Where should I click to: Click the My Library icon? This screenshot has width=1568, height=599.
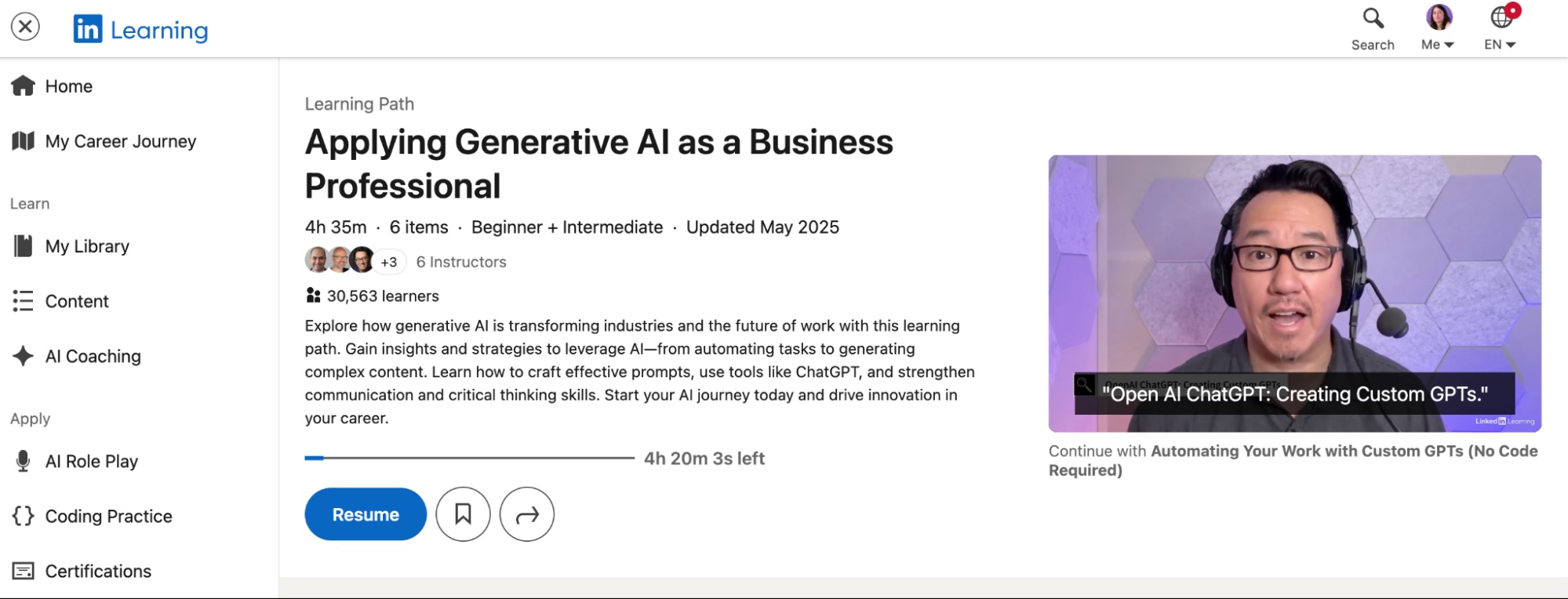(22, 245)
